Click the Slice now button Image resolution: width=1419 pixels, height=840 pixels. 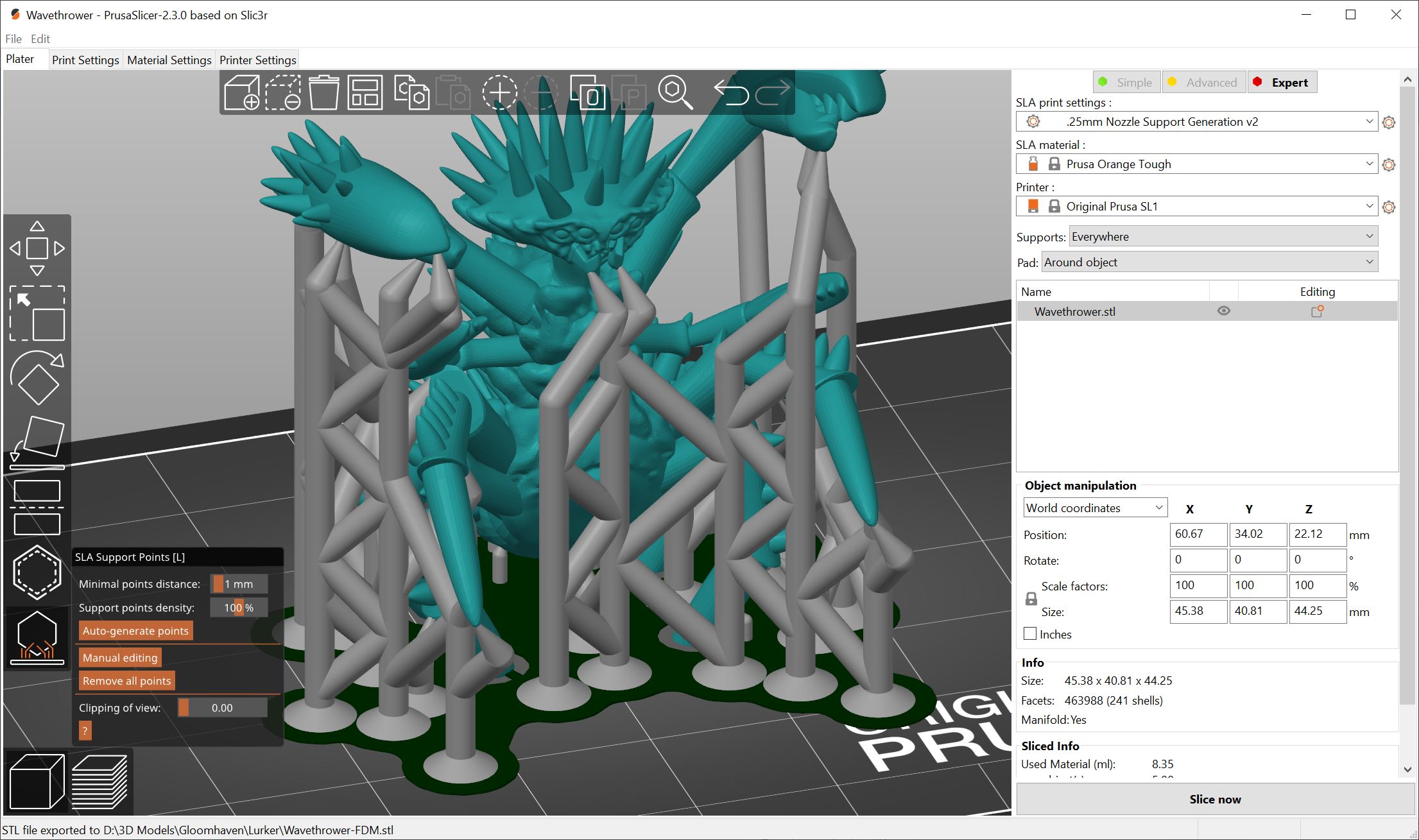(1215, 799)
